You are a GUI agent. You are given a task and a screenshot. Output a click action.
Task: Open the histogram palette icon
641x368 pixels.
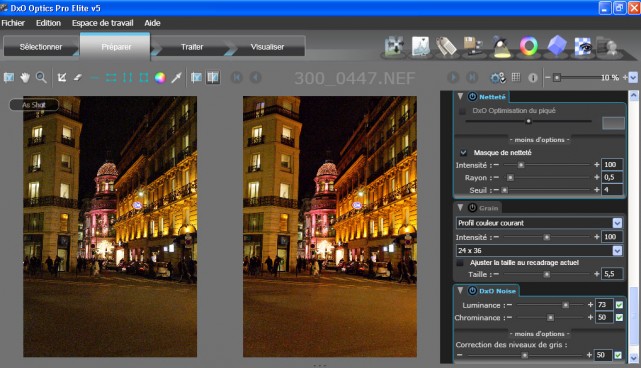[420, 46]
